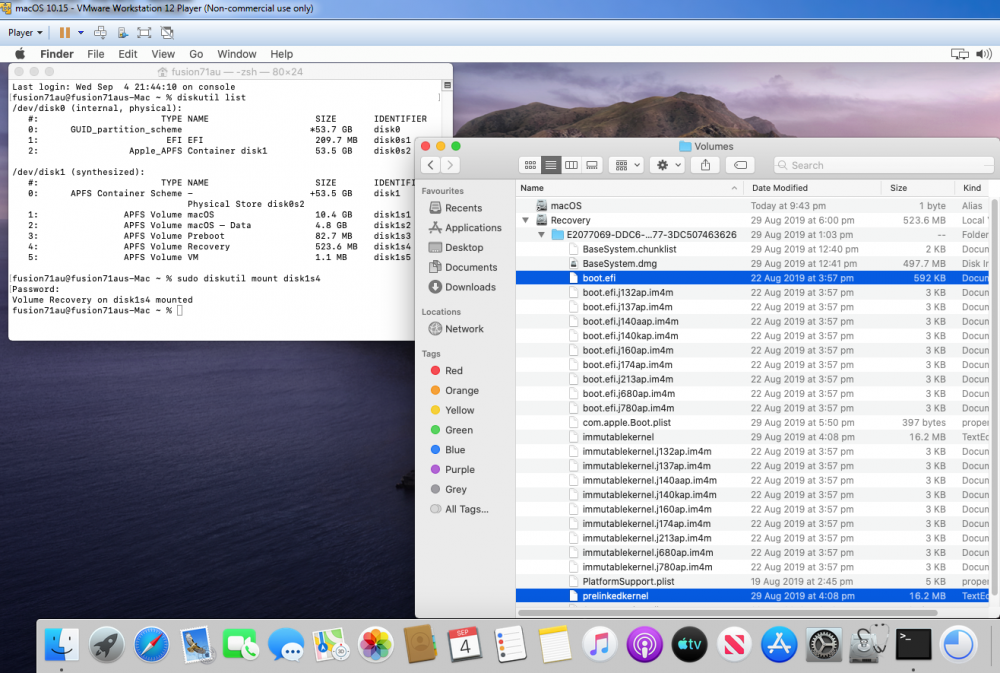Open Applications in the sidebar
The width and height of the screenshot is (1000, 673).
click(466, 228)
